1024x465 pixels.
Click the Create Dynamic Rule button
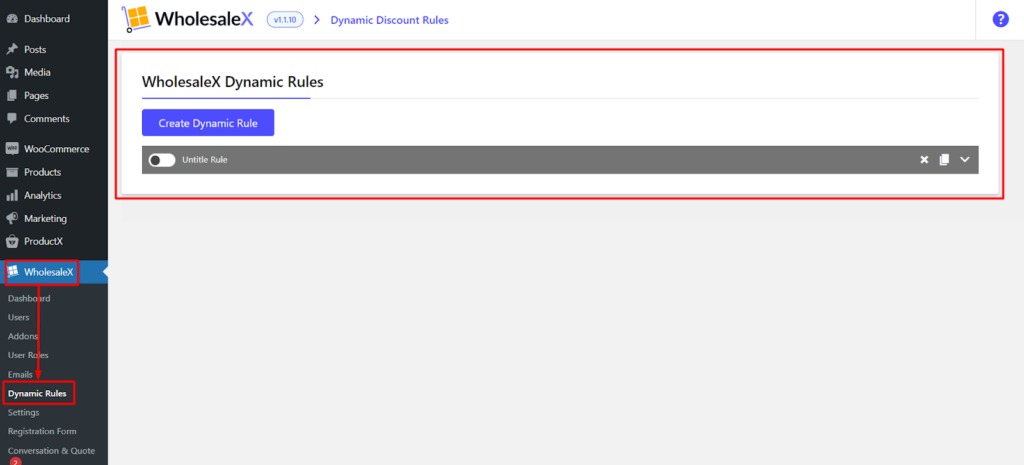[208, 123]
